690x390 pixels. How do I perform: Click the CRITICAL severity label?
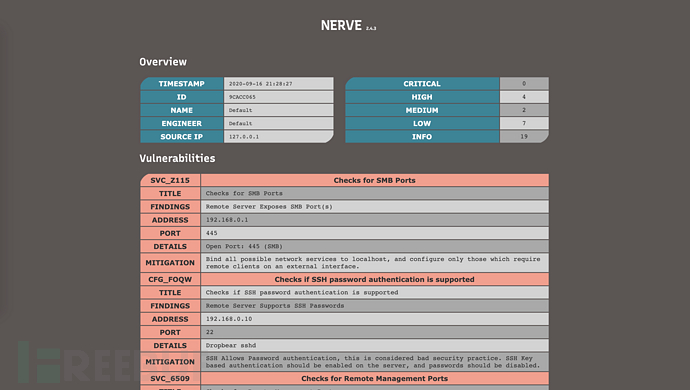(422, 84)
